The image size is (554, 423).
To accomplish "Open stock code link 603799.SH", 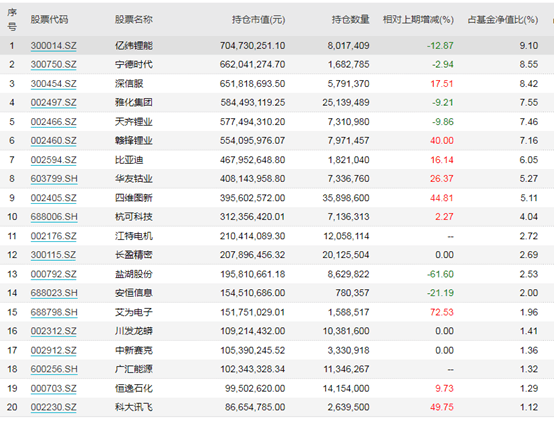I will [54, 179].
